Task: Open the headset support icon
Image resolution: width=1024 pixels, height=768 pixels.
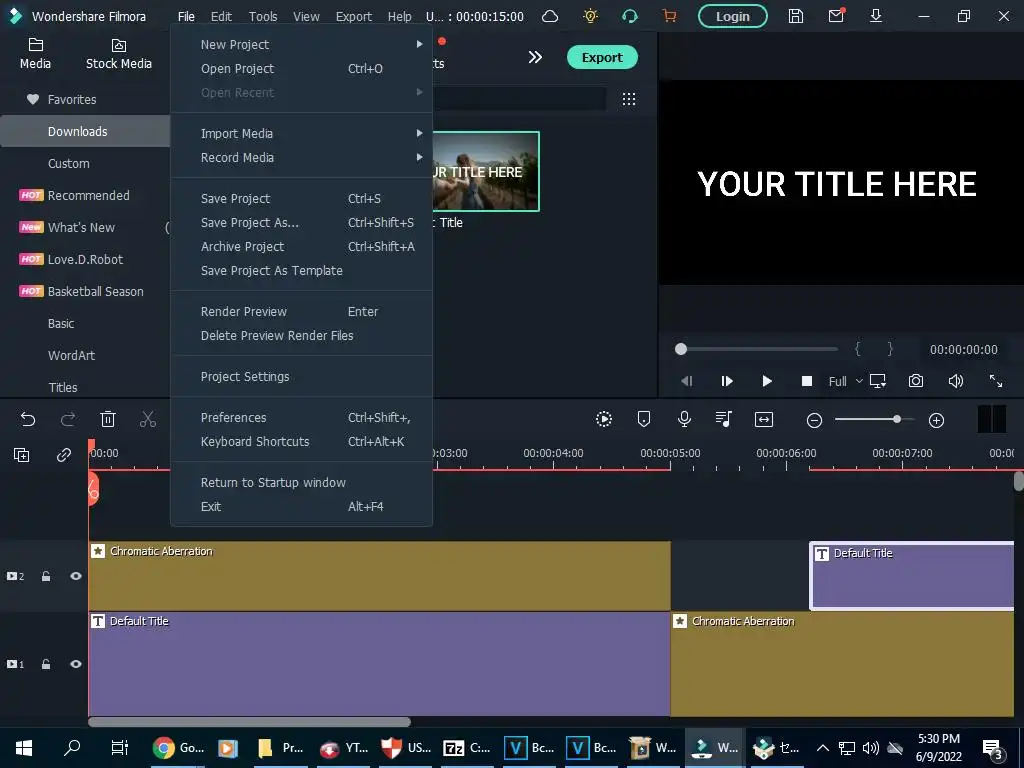Action: 630,16
